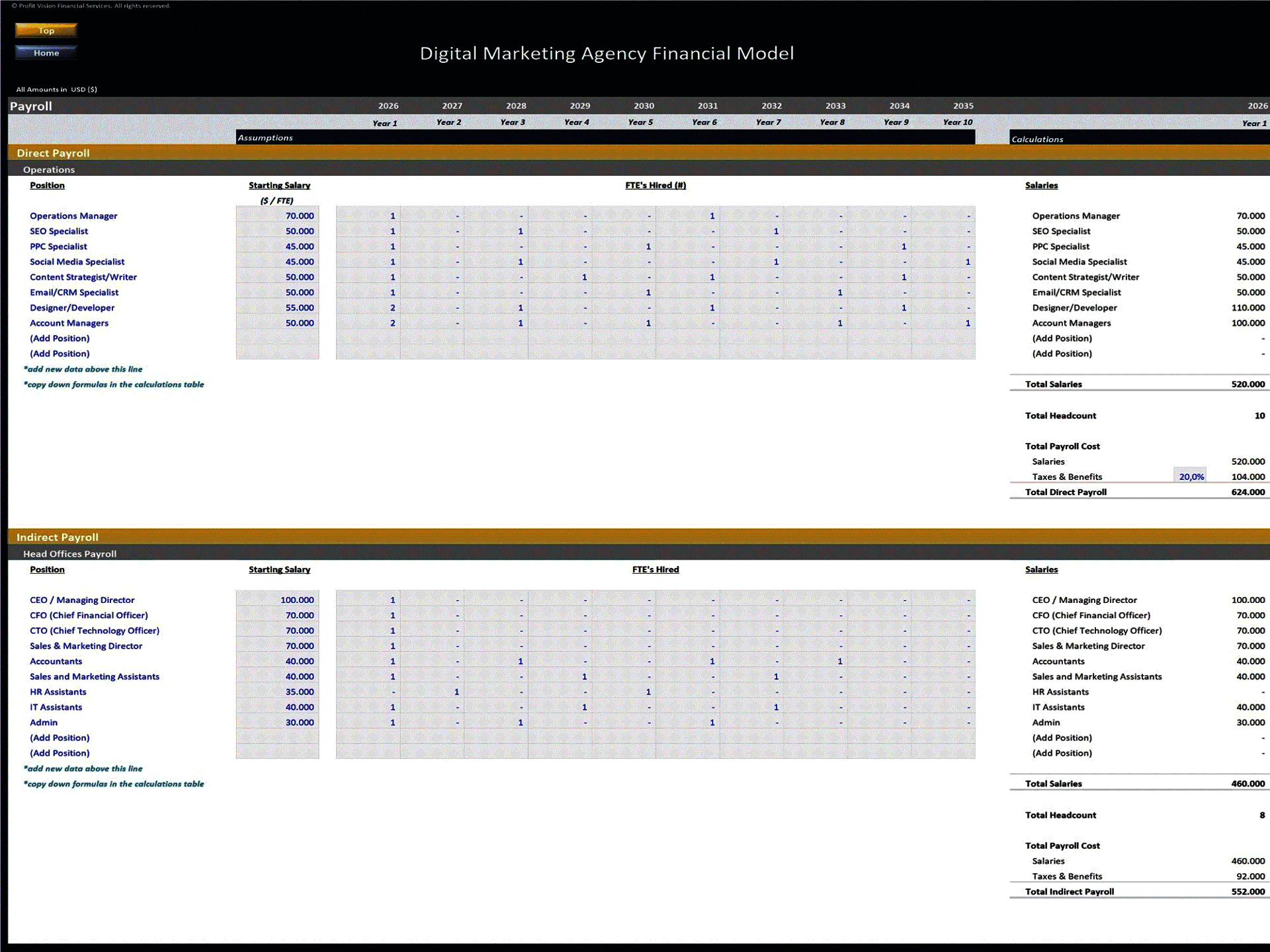The width and height of the screenshot is (1270, 952).
Task: Click the Home navigation button
Action: (x=46, y=52)
